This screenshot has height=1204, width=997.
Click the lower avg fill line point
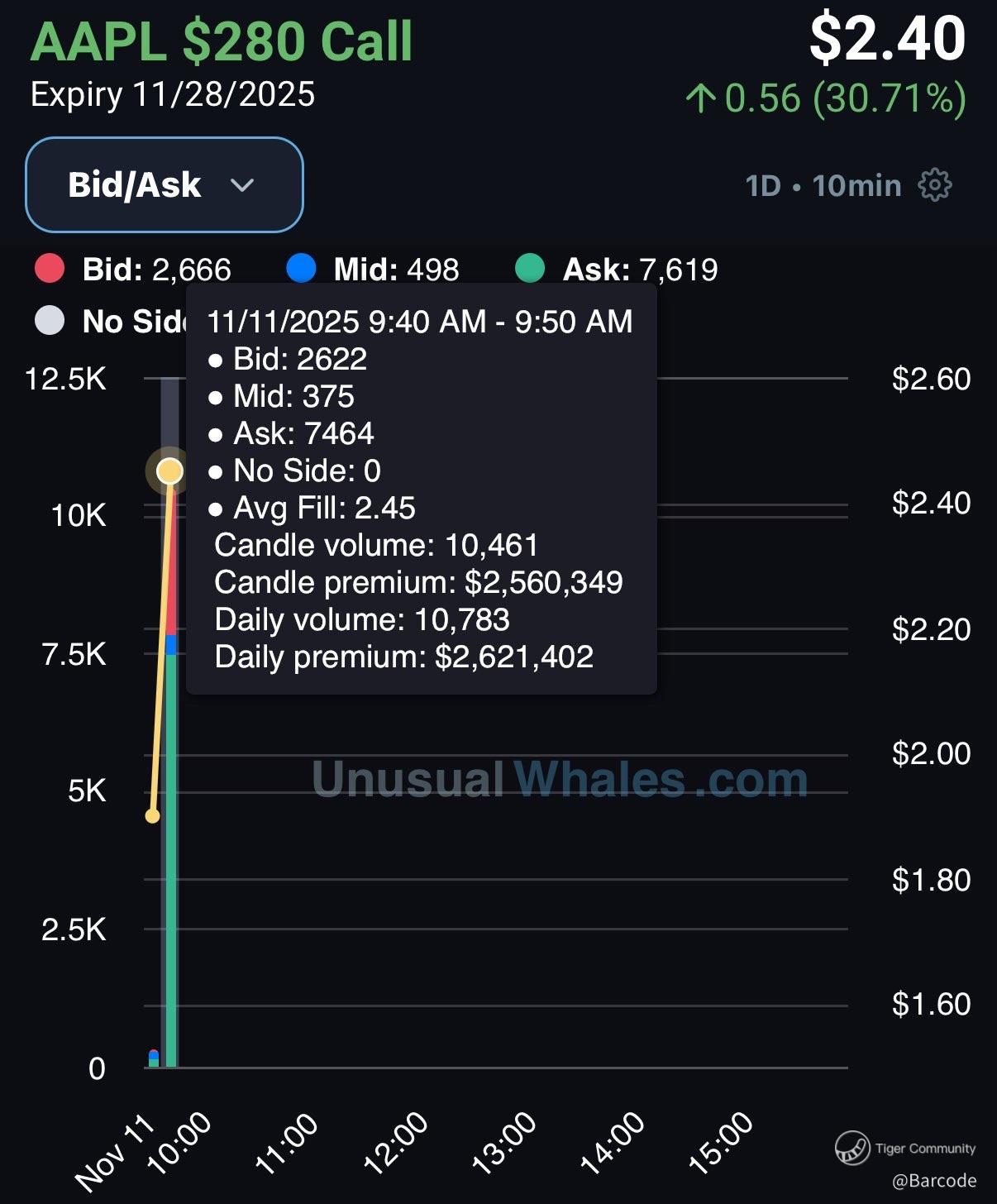pos(152,816)
